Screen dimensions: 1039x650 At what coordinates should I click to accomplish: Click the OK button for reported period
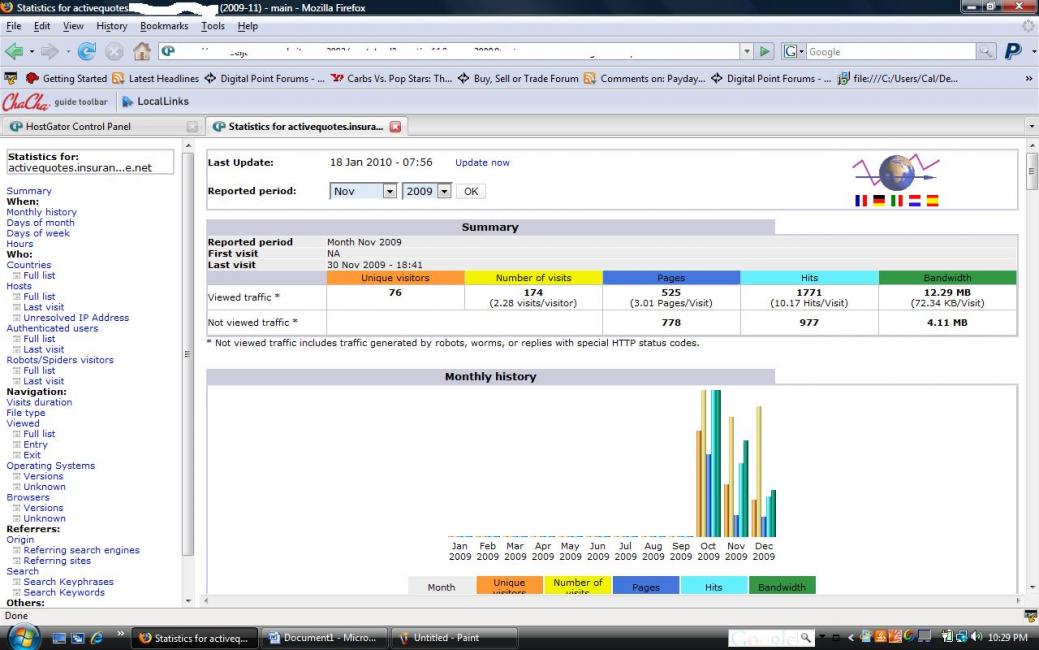pos(470,191)
